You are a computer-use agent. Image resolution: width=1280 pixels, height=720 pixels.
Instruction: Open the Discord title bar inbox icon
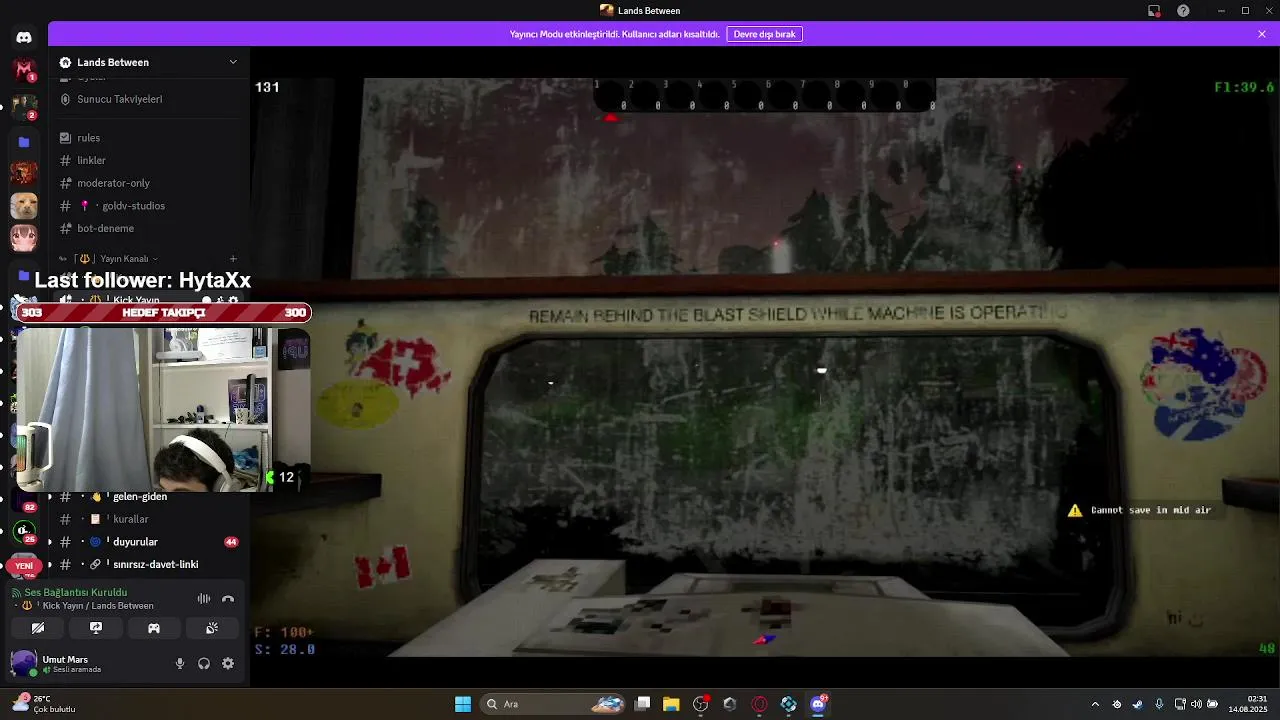click(1154, 11)
